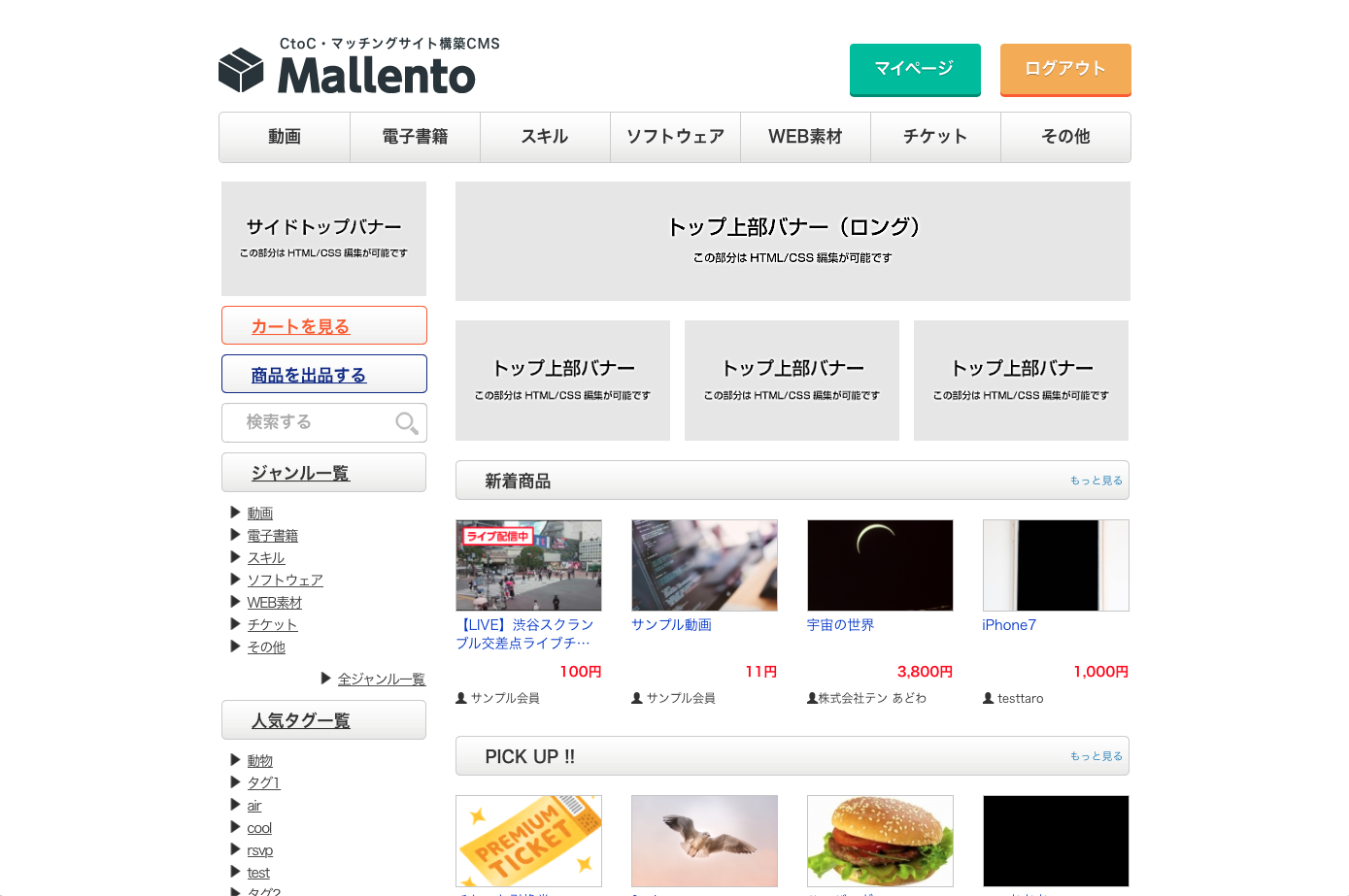Open the マイページ button

[914, 69]
